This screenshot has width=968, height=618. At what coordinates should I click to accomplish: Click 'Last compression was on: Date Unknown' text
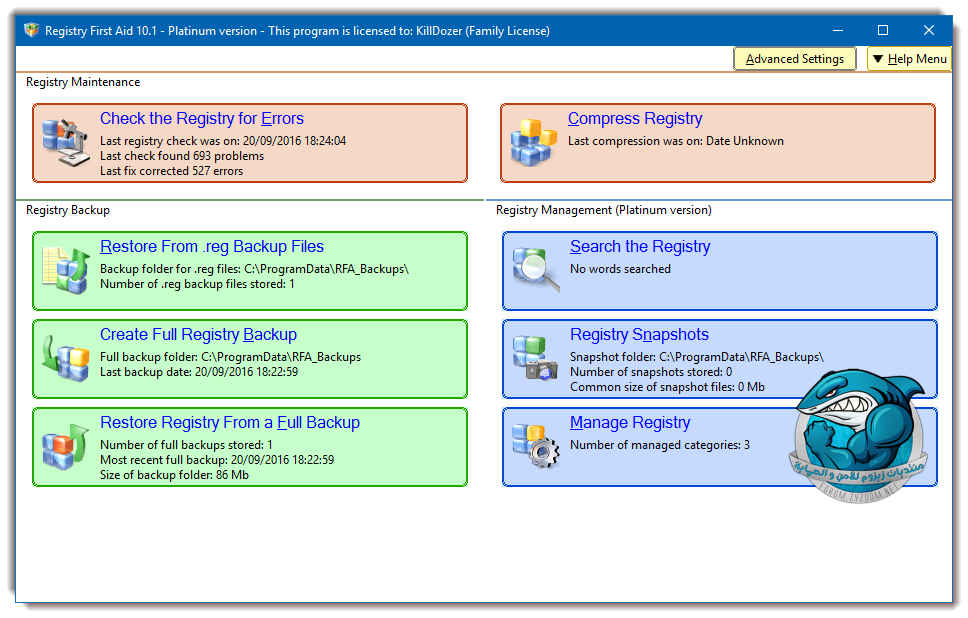pos(676,141)
